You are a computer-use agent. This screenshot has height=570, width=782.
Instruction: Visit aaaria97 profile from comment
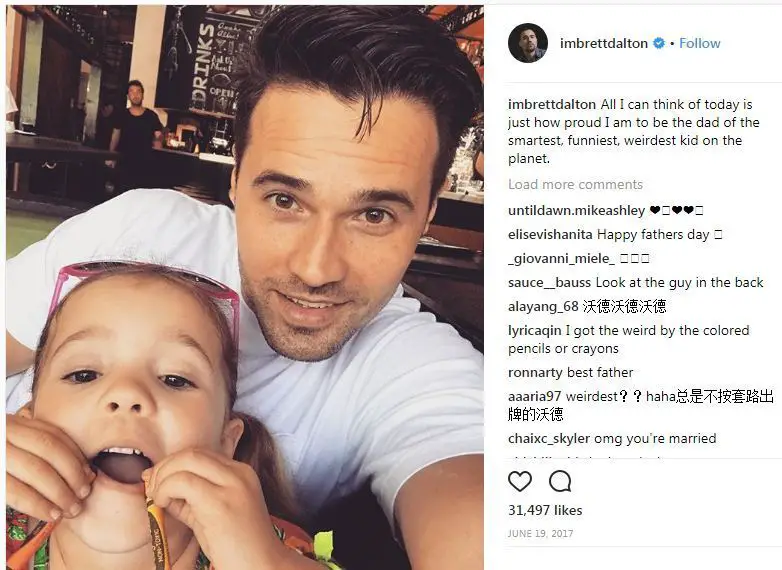pyautogui.click(x=535, y=396)
